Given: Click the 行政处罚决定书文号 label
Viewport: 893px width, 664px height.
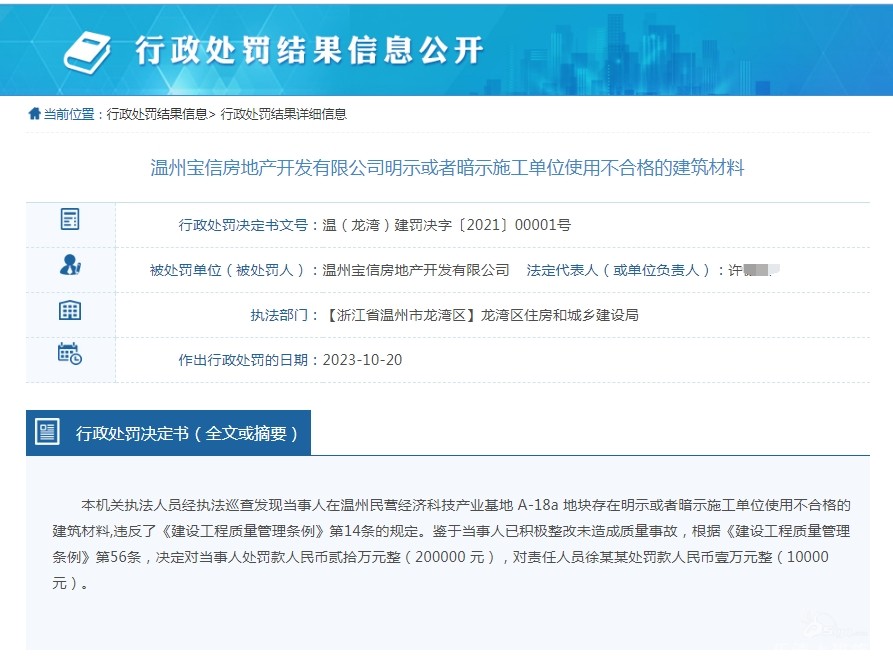Looking at the screenshot, I should pos(243,225).
